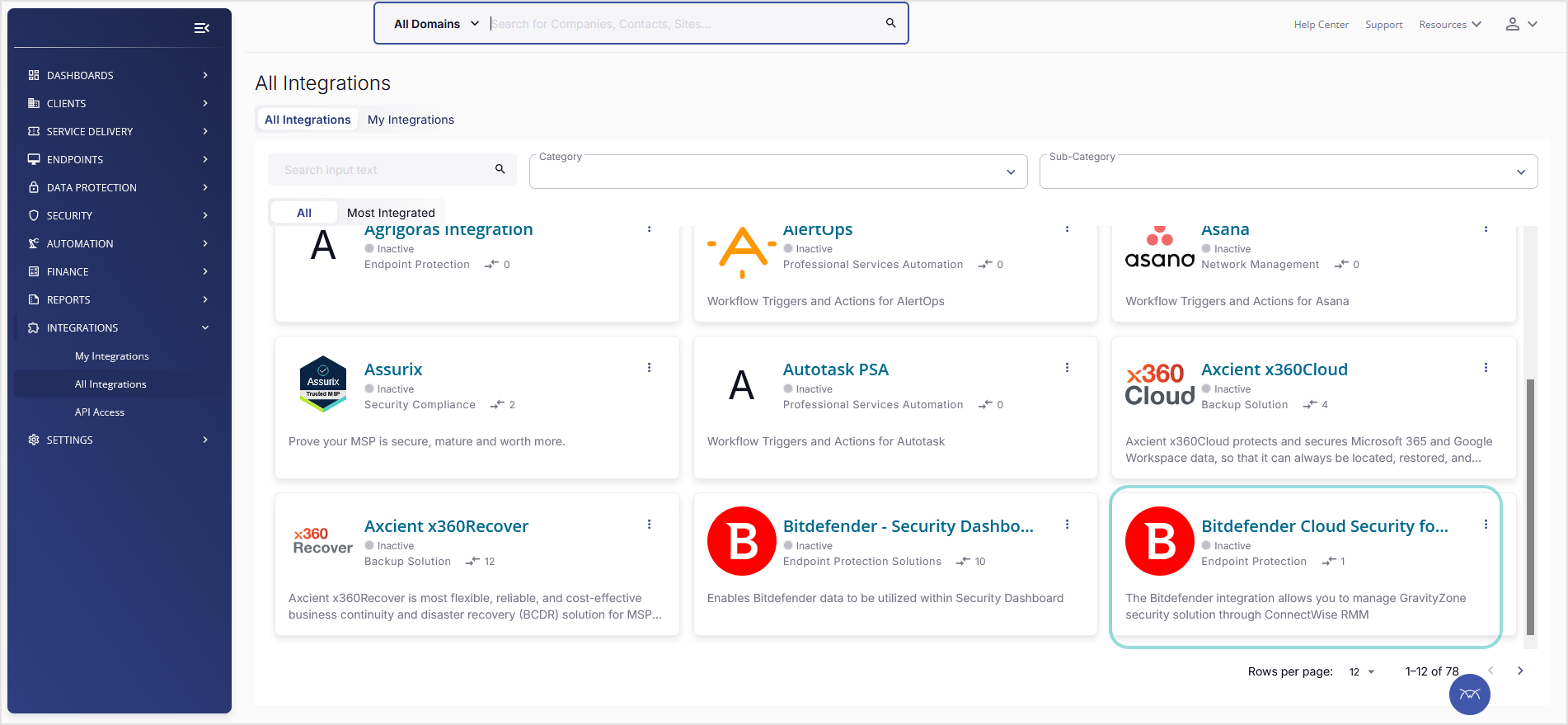Click the Clients building icon
Screen dimensions: 1568x725
[x=34, y=103]
